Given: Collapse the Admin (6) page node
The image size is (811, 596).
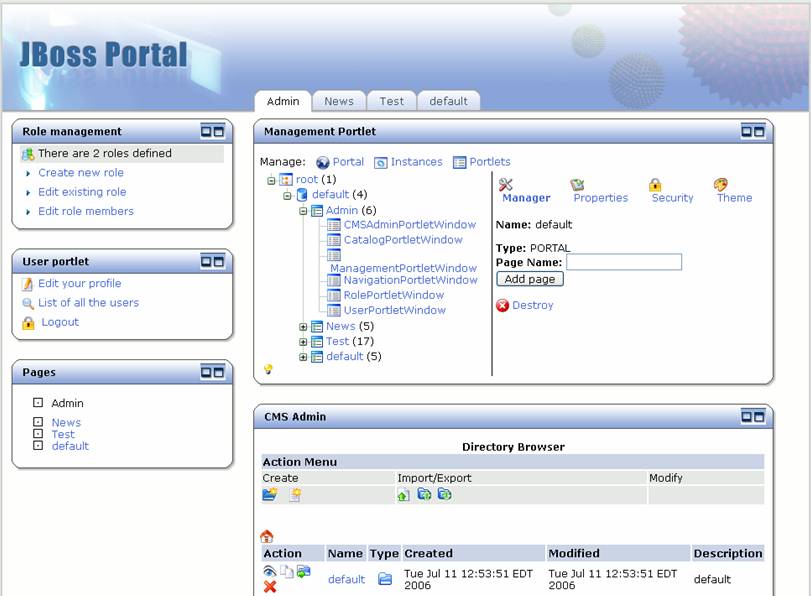Looking at the screenshot, I should [303, 211].
